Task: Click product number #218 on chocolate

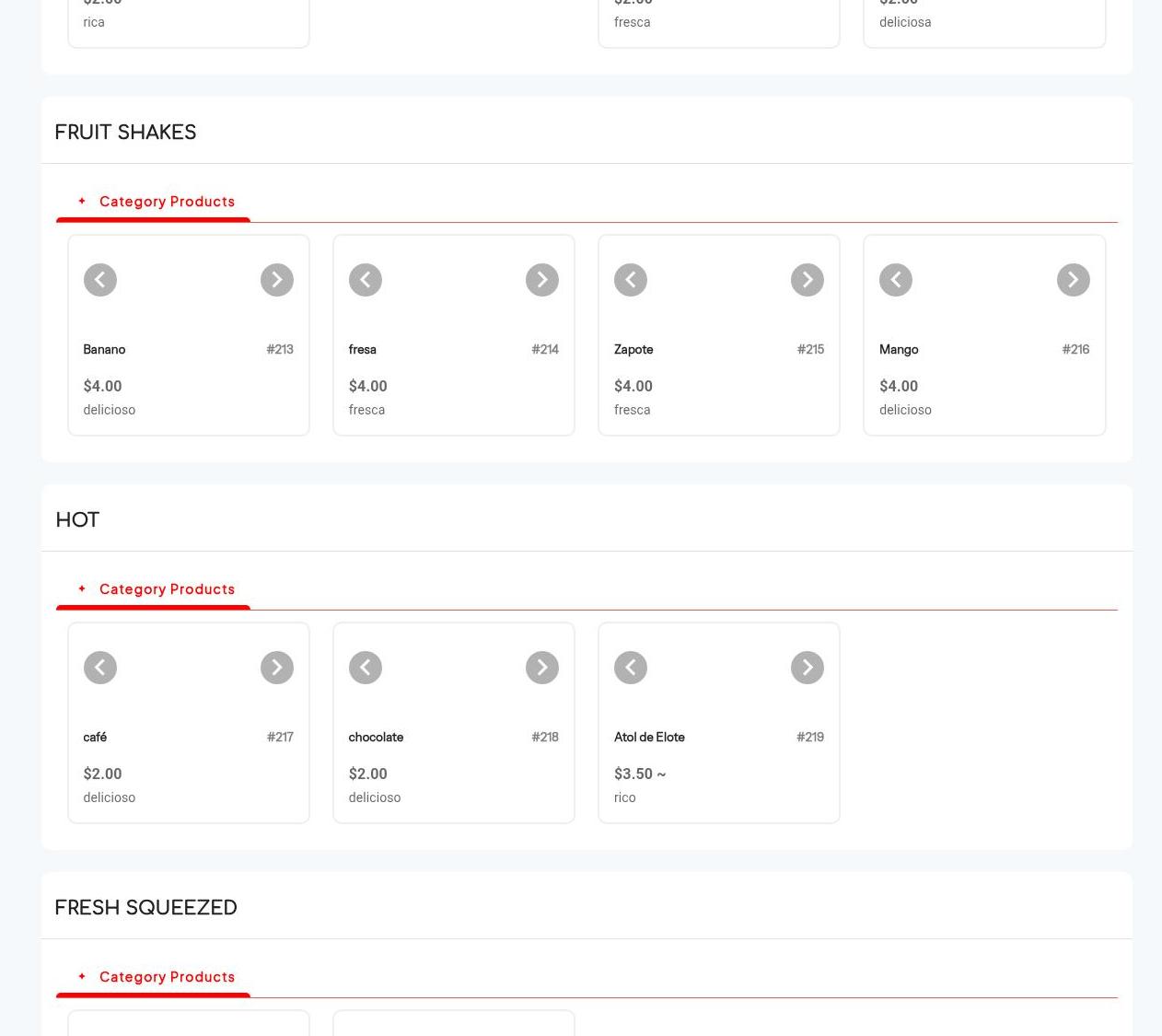Action: click(544, 737)
